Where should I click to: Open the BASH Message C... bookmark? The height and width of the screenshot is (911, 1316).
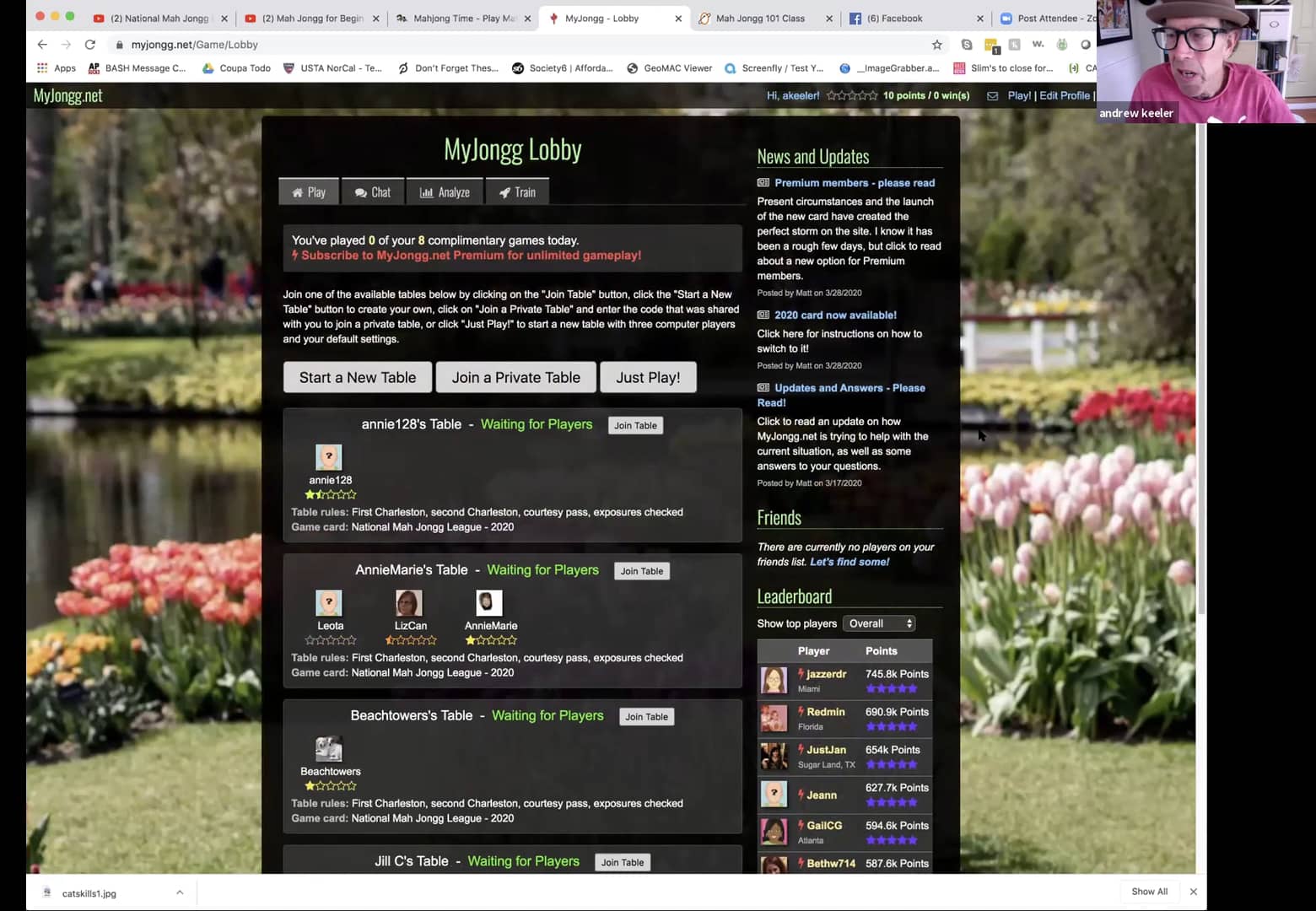coord(137,68)
